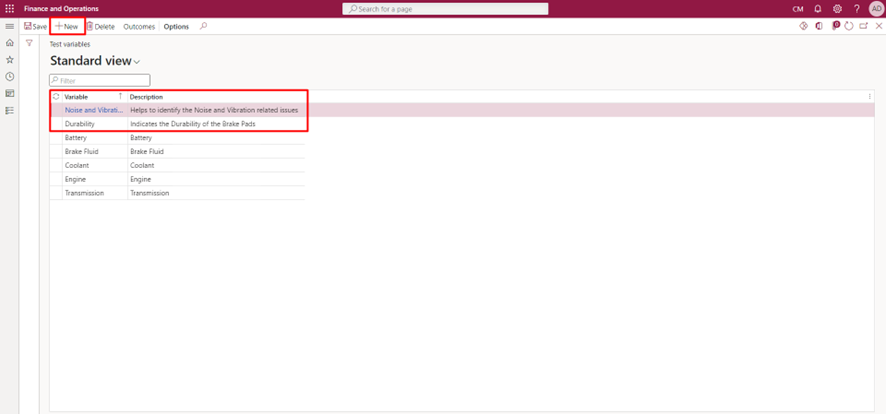Open Recent clock in left sidebar
886x414 pixels.
click(x=10, y=77)
